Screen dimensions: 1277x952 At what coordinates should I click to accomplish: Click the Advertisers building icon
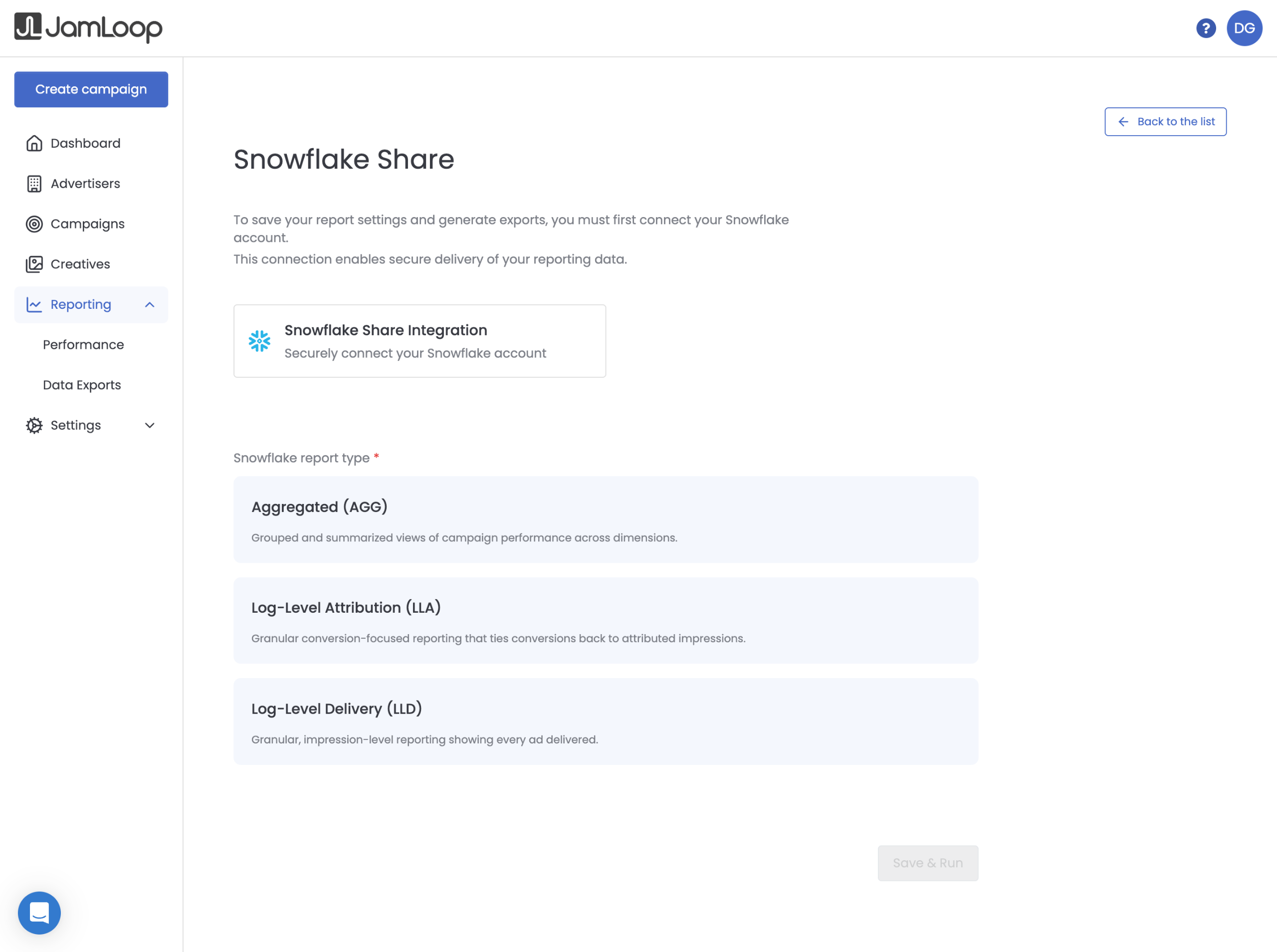[x=34, y=183]
